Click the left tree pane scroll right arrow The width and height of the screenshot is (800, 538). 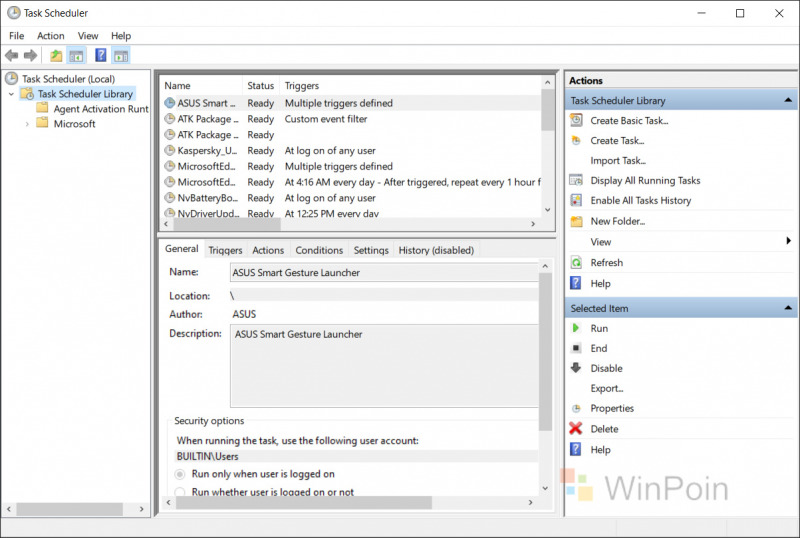tap(142, 509)
